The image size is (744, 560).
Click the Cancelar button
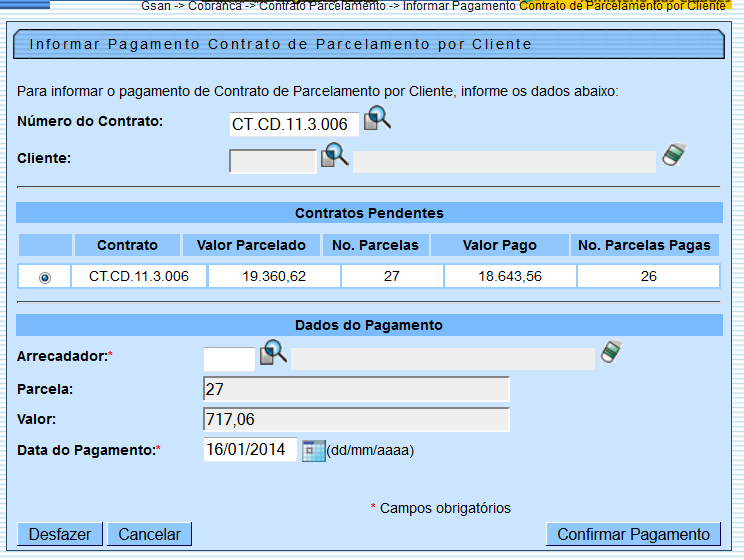point(149,534)
